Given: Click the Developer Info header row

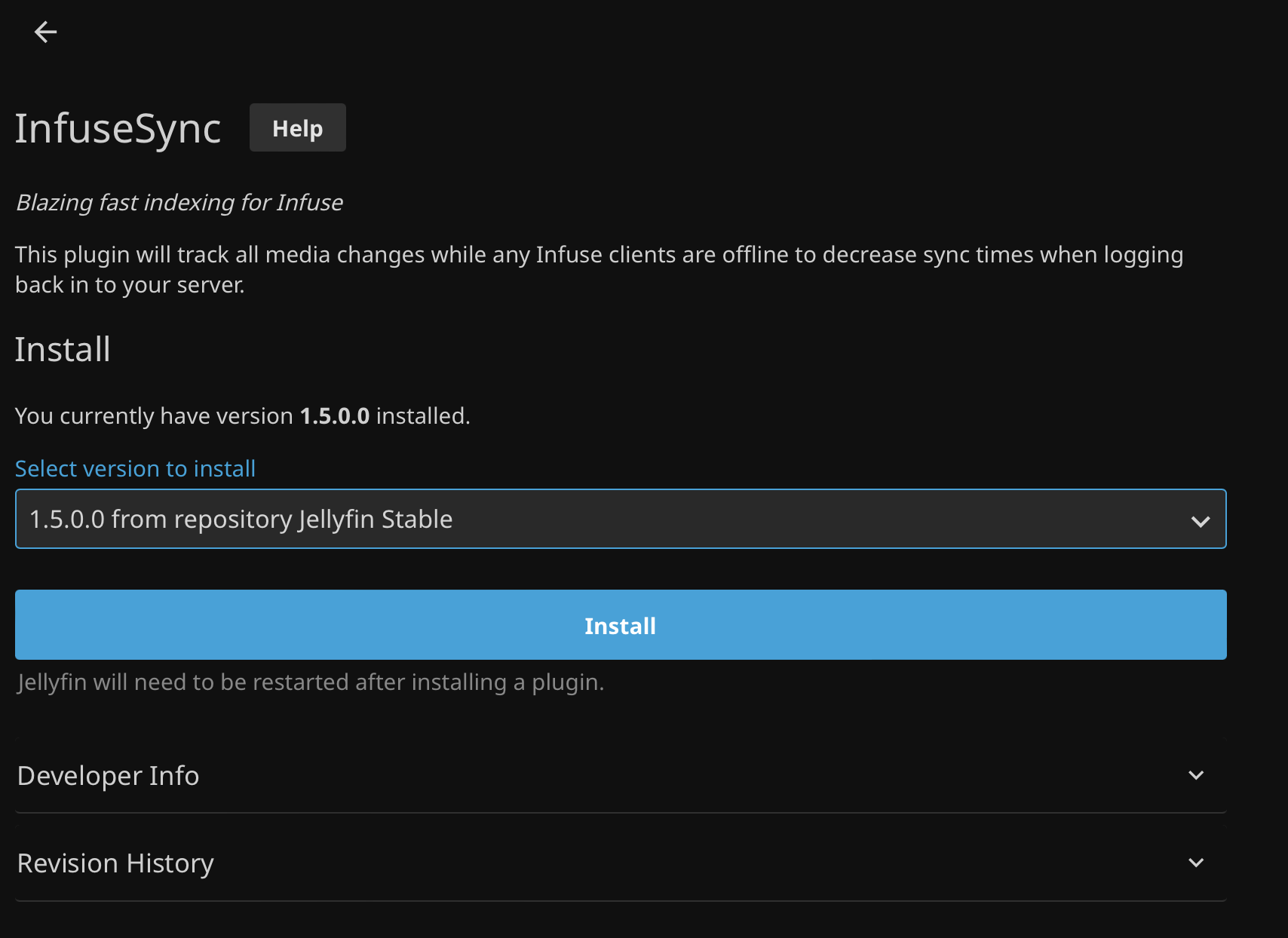Looking at the screenshot, I should [108, 774].
